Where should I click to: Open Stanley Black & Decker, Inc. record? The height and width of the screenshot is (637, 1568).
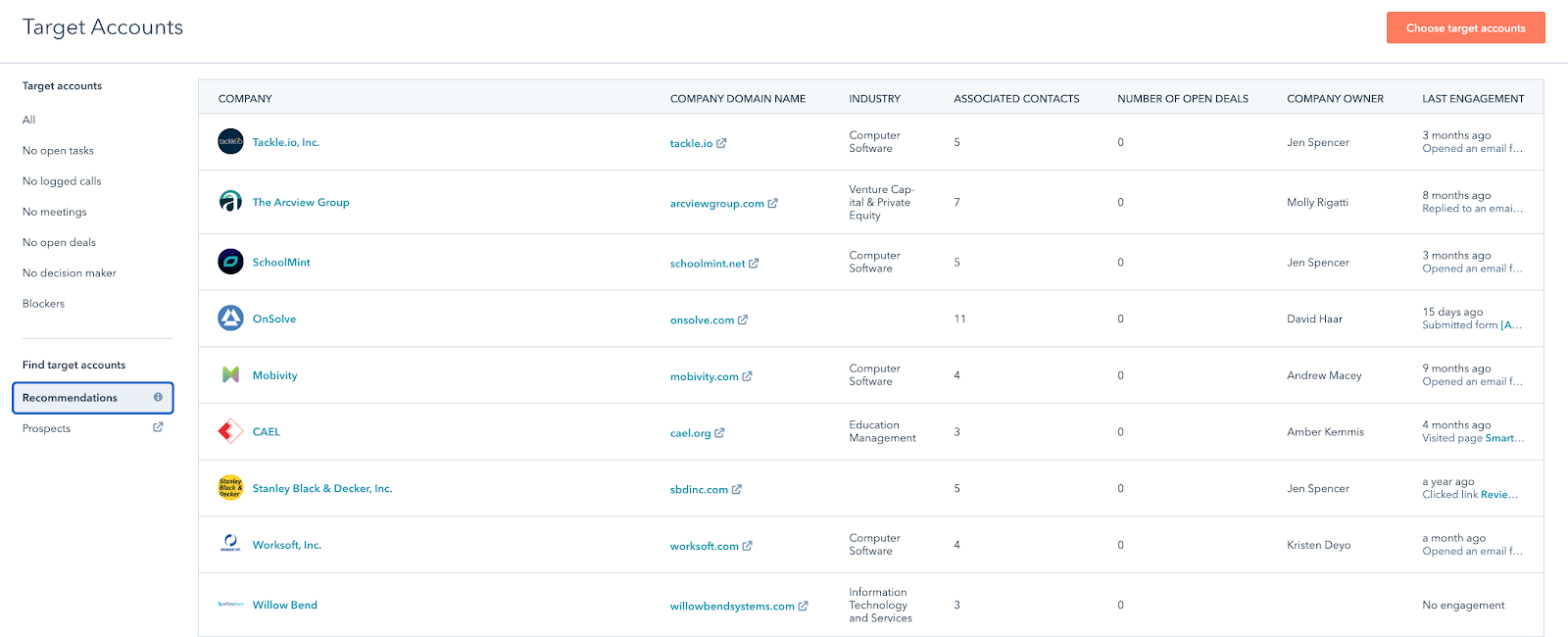coord(322,488)
